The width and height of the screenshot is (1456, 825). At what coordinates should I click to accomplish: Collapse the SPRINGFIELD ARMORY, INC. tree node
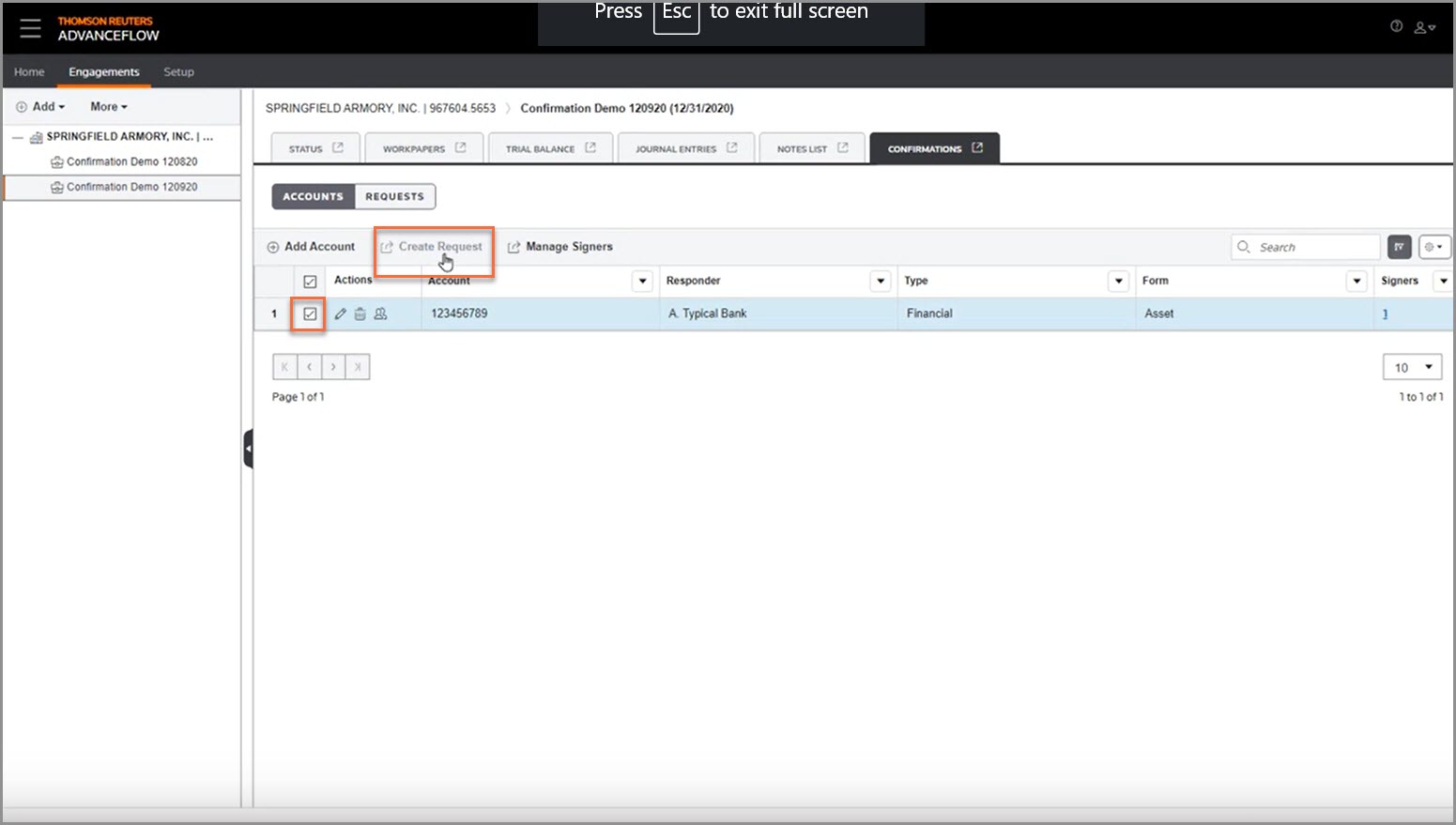pyautogui.click(x=16, y=136)
